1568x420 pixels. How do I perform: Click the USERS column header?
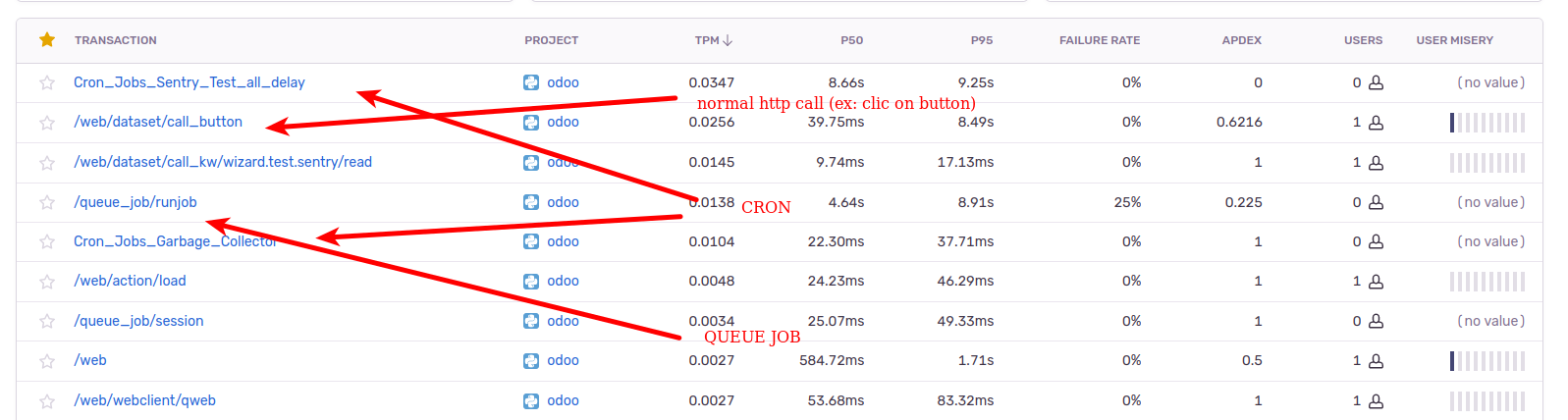click(x=1363, y=40)
